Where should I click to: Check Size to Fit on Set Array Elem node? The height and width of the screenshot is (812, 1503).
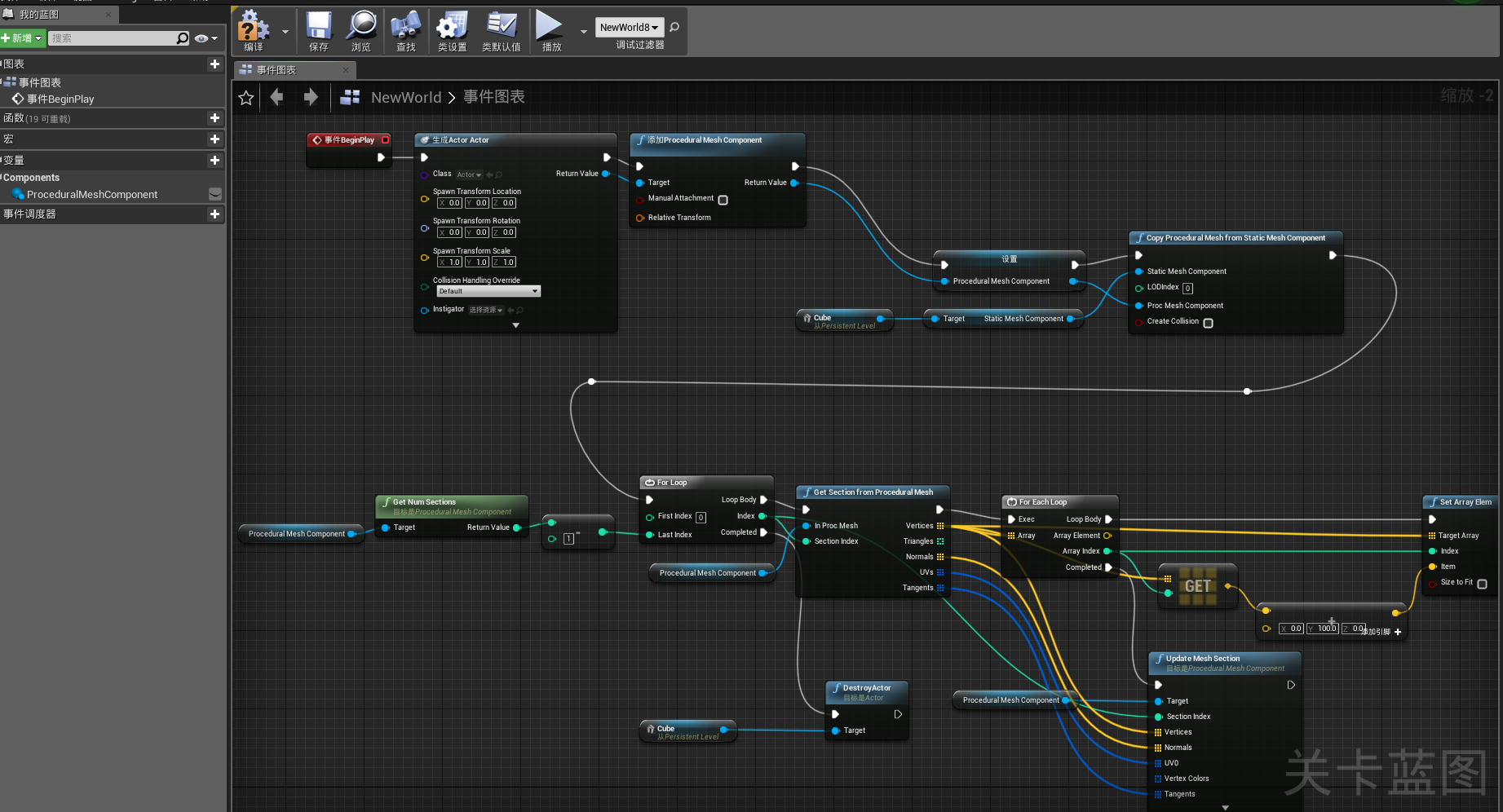(1482, 584)
